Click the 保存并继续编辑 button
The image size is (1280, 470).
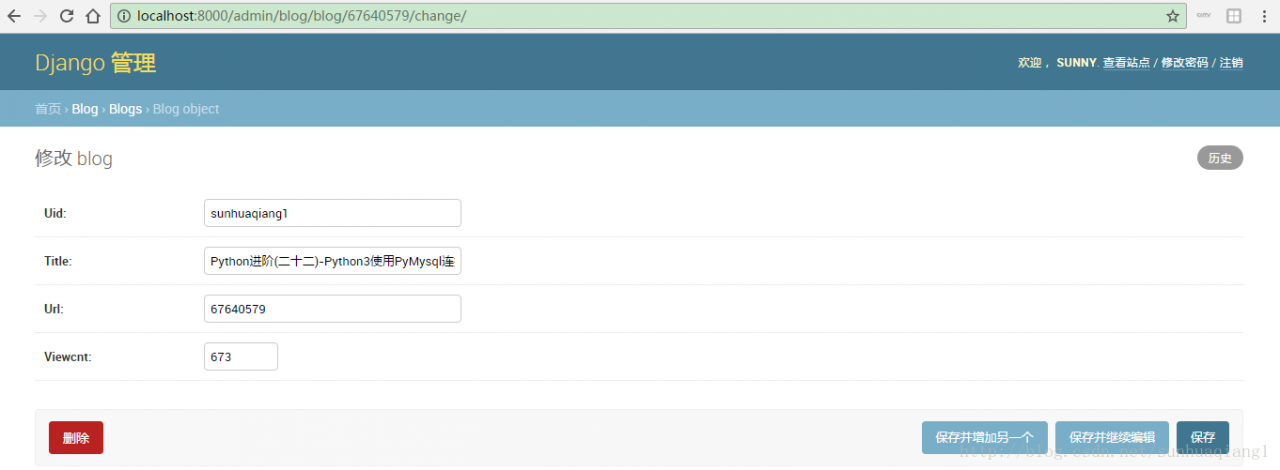click(1112, 438)
